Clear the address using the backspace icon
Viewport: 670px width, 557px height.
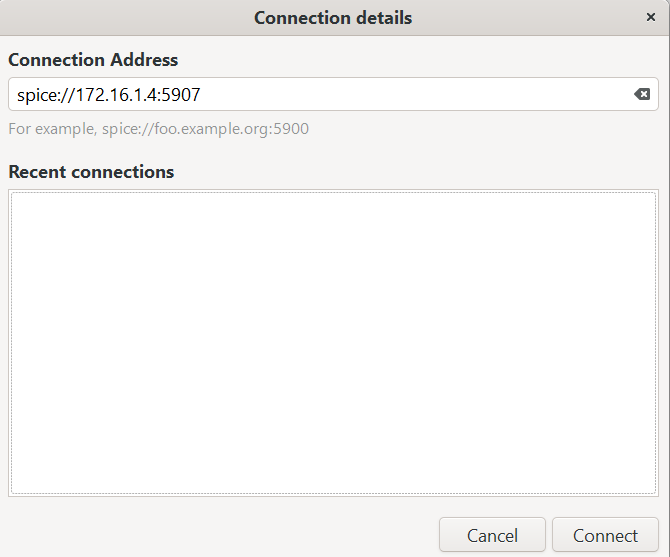click(x=642, y=94)
